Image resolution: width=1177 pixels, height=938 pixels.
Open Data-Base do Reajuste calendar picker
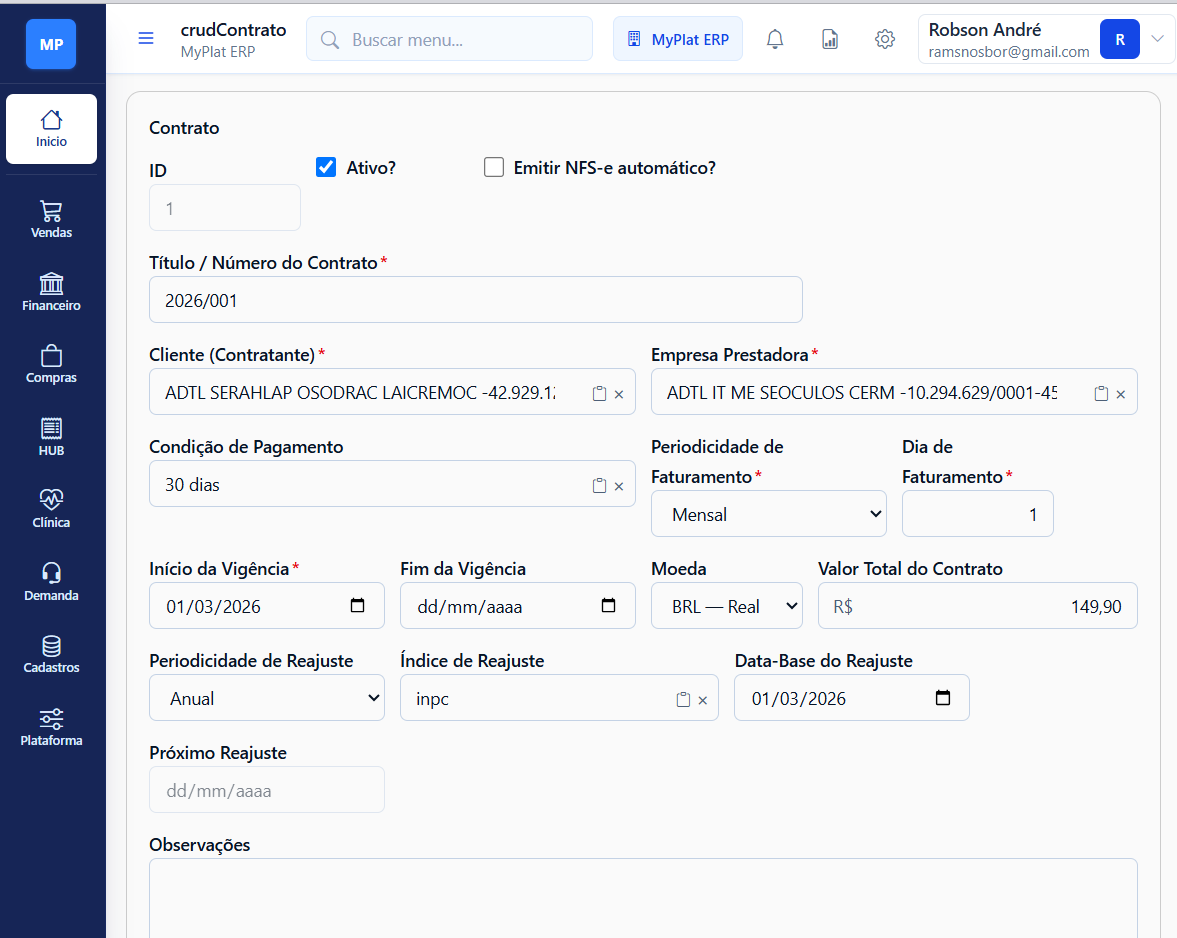[943, 697]
